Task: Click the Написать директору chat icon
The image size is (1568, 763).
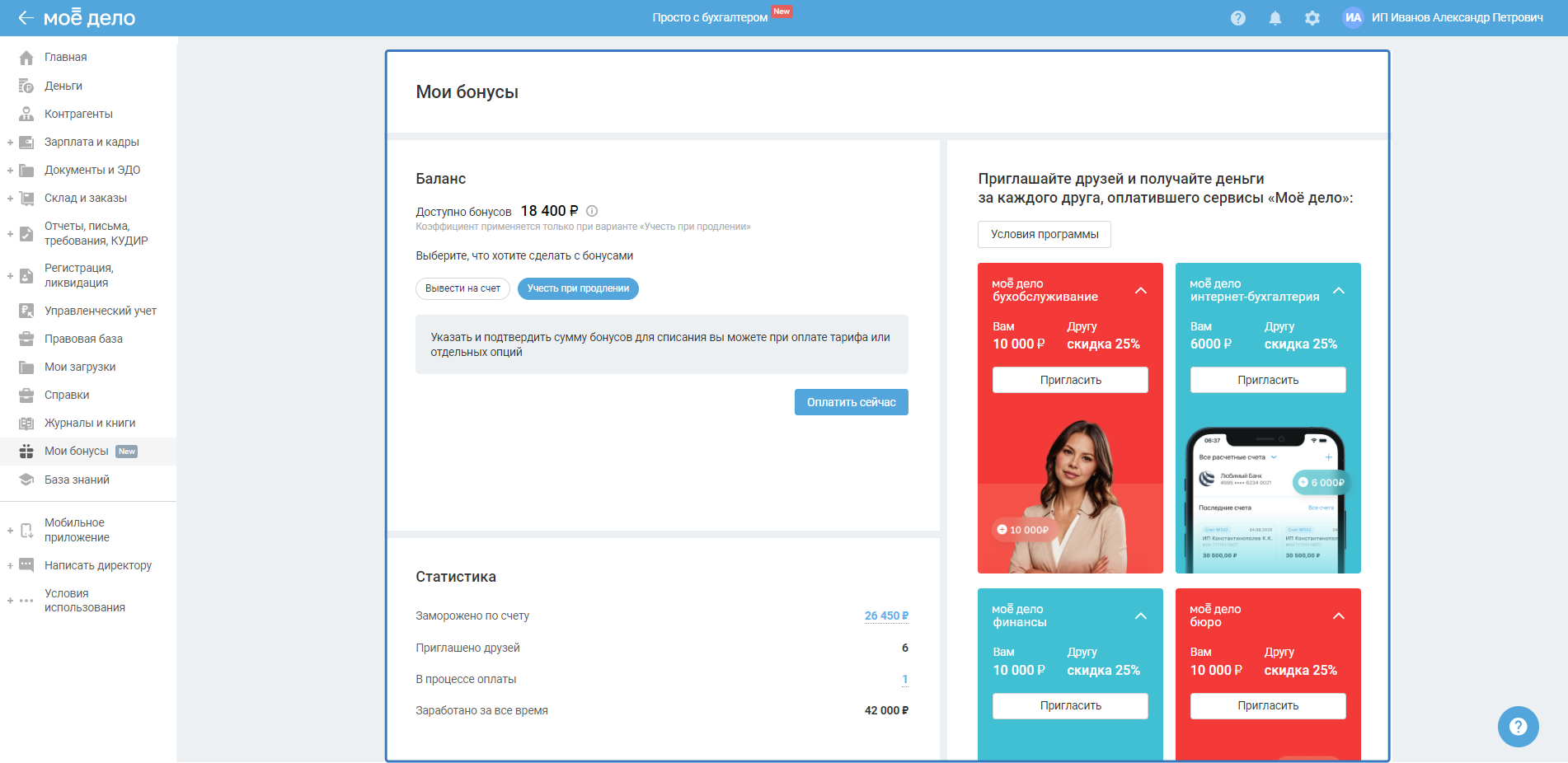Action: pos(26,565)
